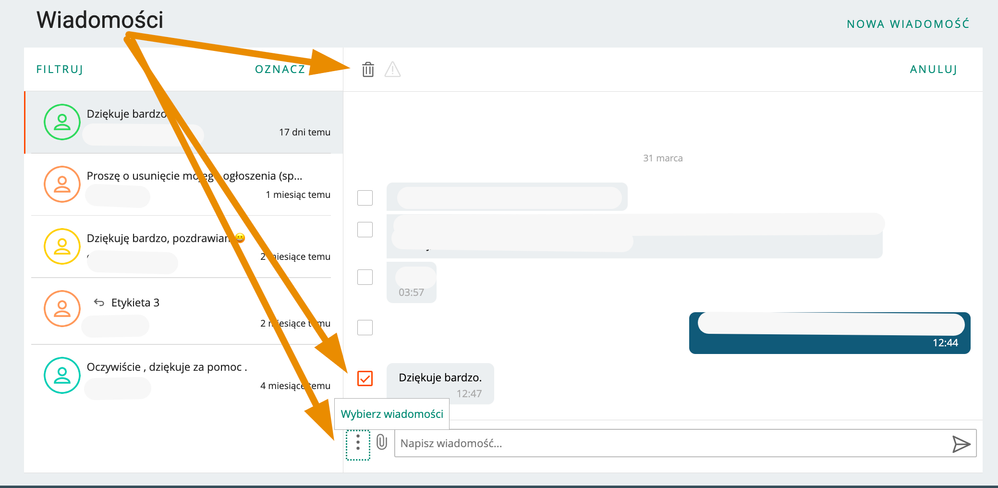Click the warning triangle report icon

[393, 69]
